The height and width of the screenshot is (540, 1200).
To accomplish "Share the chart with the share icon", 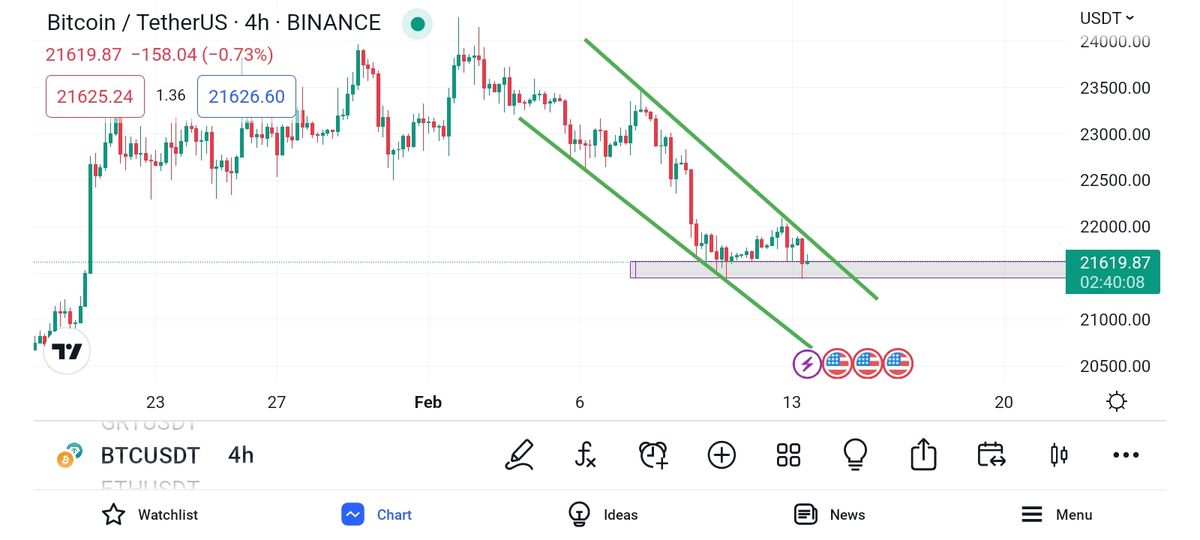I will (x=923, y=455).
